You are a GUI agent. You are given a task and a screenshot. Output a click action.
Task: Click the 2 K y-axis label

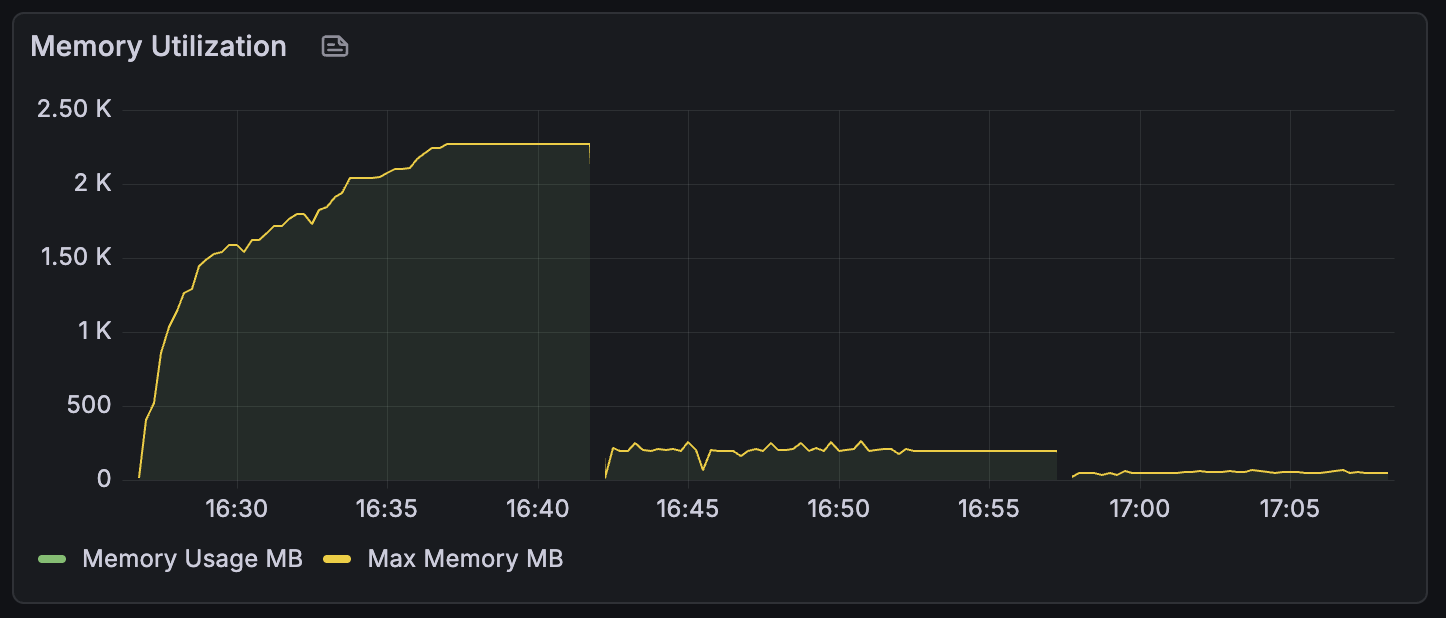click(92, 183)
